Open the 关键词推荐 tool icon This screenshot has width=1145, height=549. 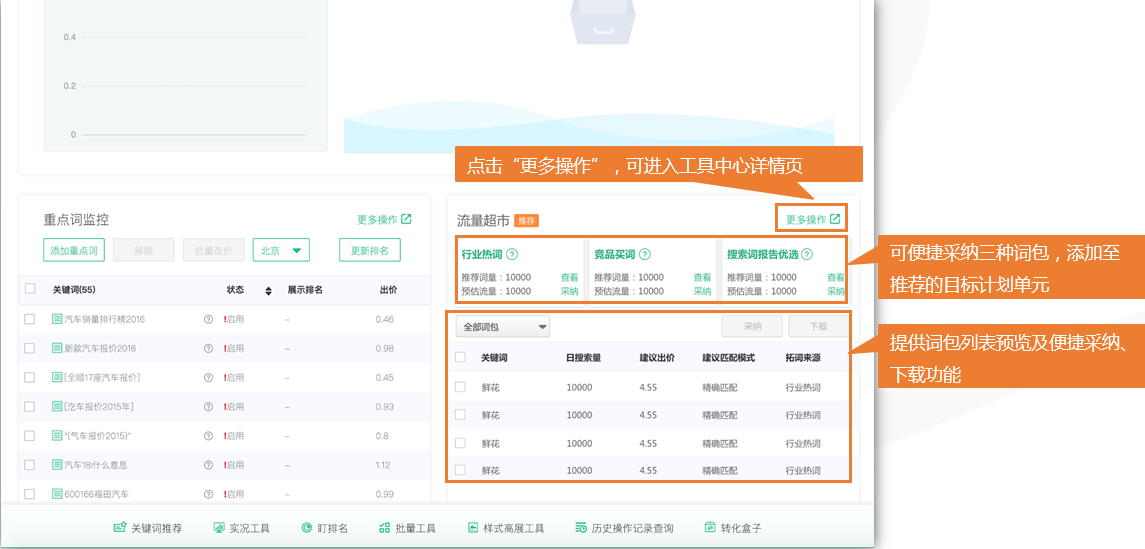(120, 528)
